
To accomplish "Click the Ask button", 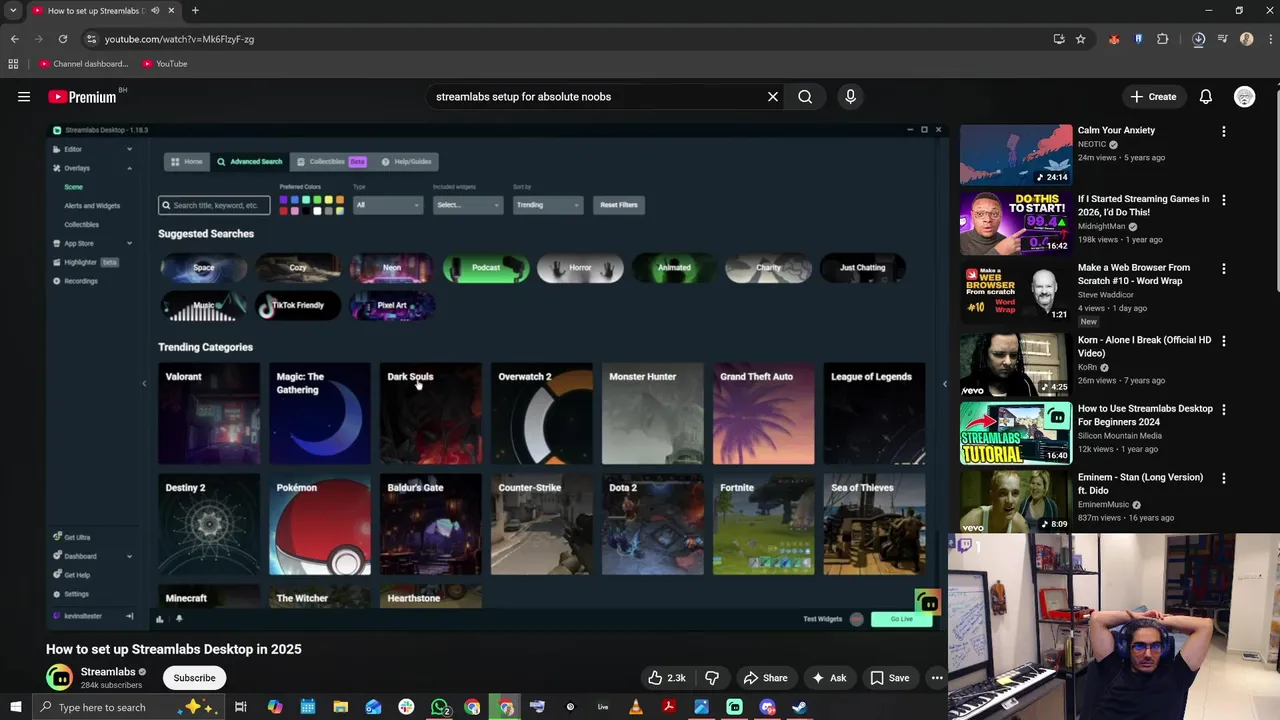I will click(829, 678).
